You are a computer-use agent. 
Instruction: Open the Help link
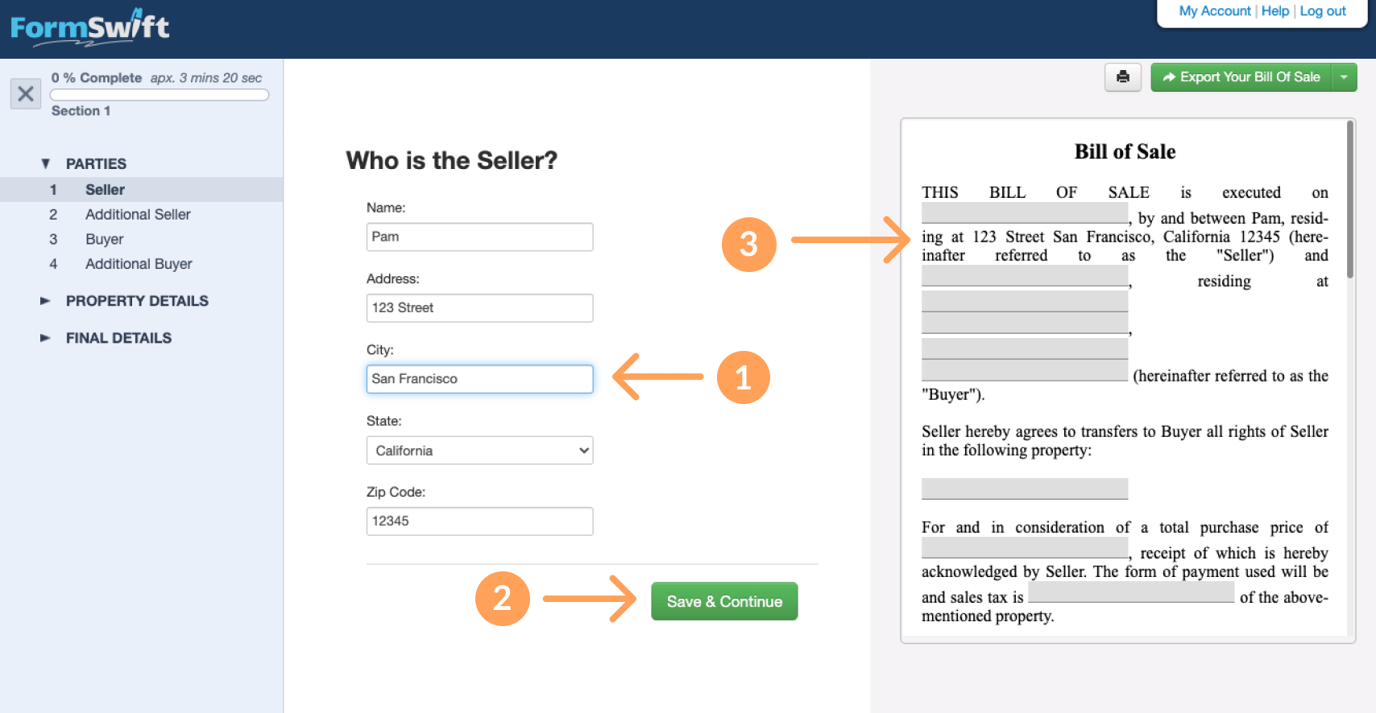[x=1275, y=11]
